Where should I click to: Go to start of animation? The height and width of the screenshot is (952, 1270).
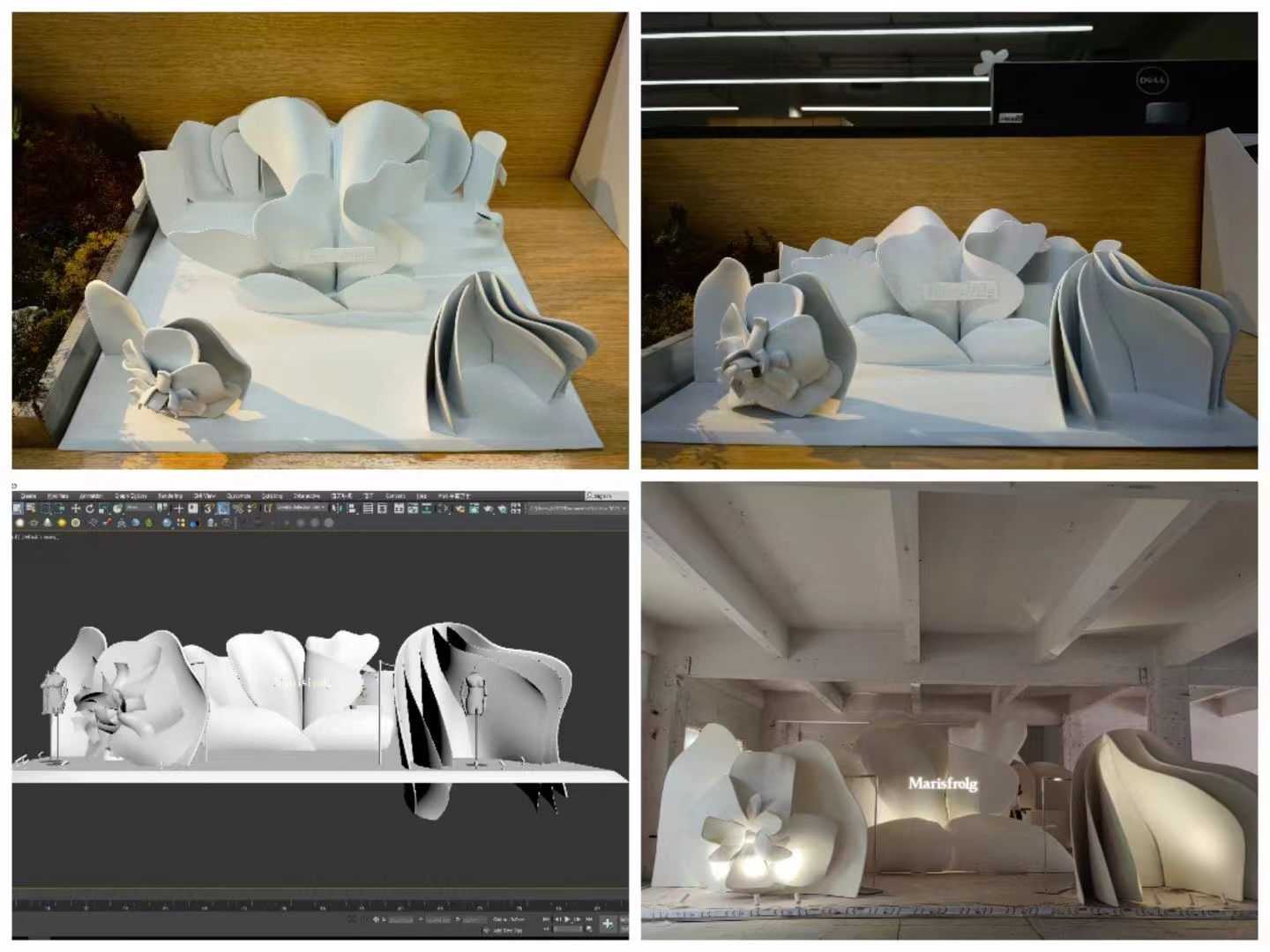point(546,919)
